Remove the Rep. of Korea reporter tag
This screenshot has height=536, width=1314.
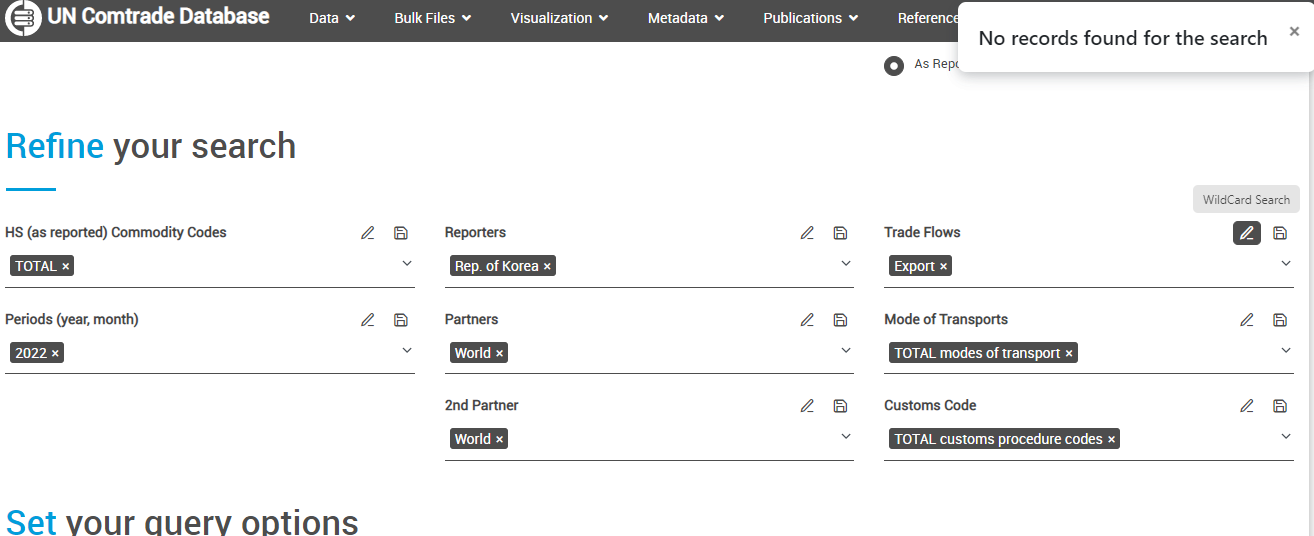coord(547,267)
